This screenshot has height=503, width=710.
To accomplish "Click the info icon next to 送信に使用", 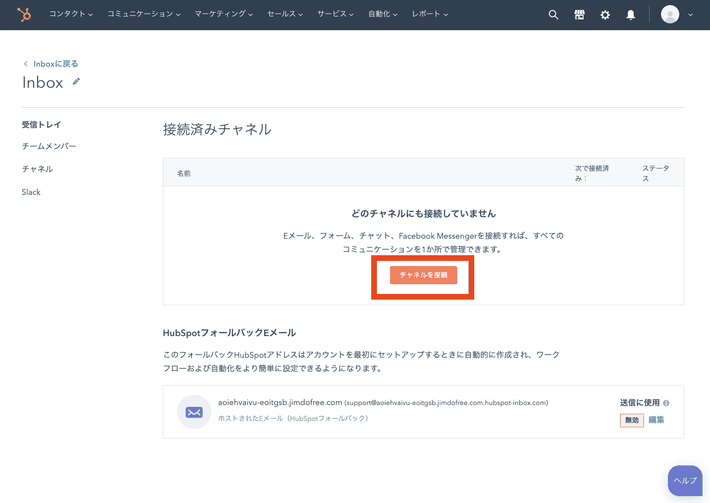I will point(666,403).
